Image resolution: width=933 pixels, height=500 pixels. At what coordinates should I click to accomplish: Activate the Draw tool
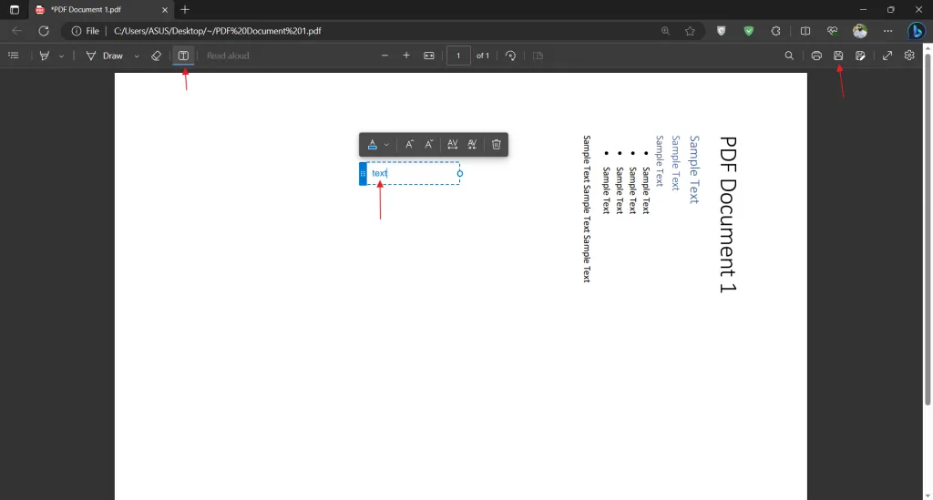[105, 55]
